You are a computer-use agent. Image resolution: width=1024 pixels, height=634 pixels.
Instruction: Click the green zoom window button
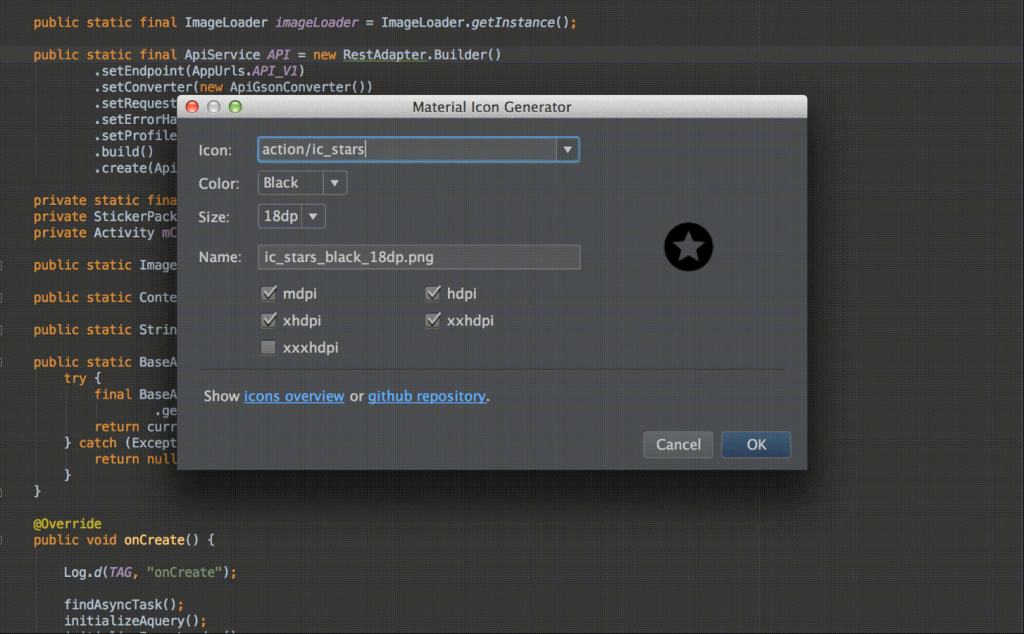(x=235, y=106)
